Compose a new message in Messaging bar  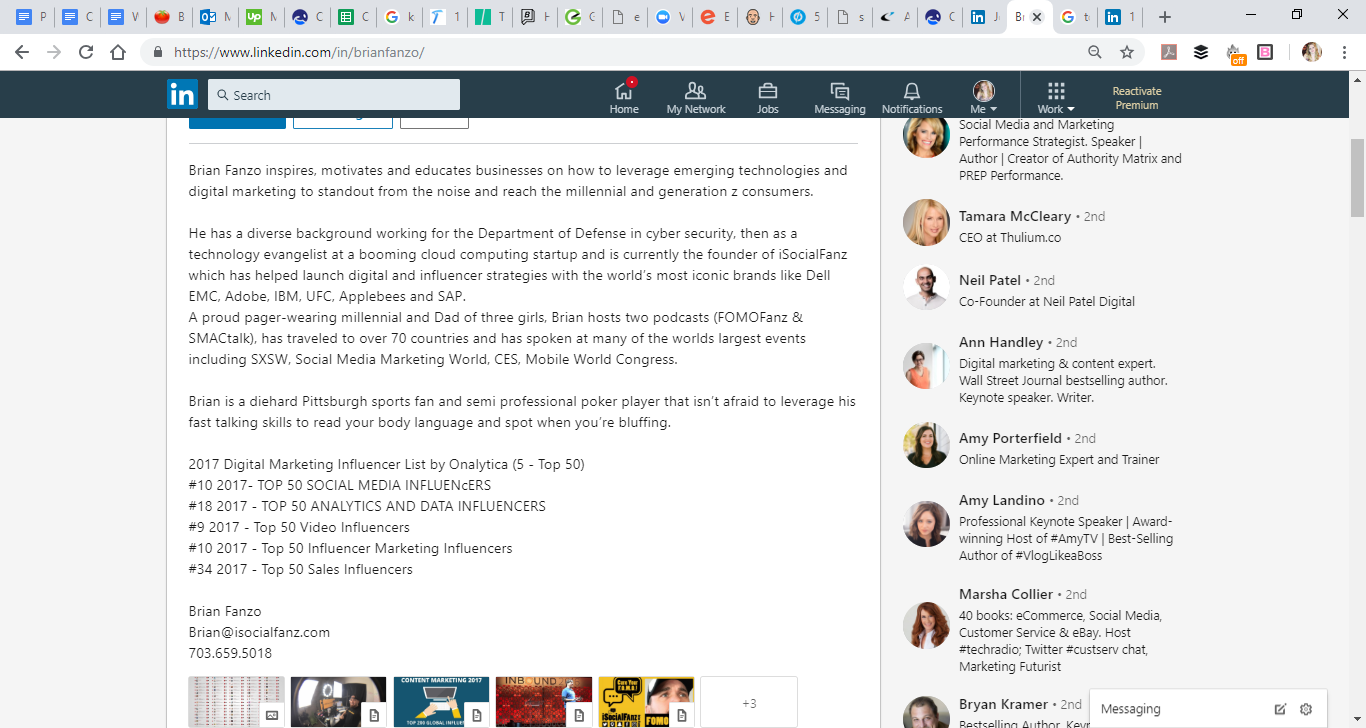coord(1280,709)
